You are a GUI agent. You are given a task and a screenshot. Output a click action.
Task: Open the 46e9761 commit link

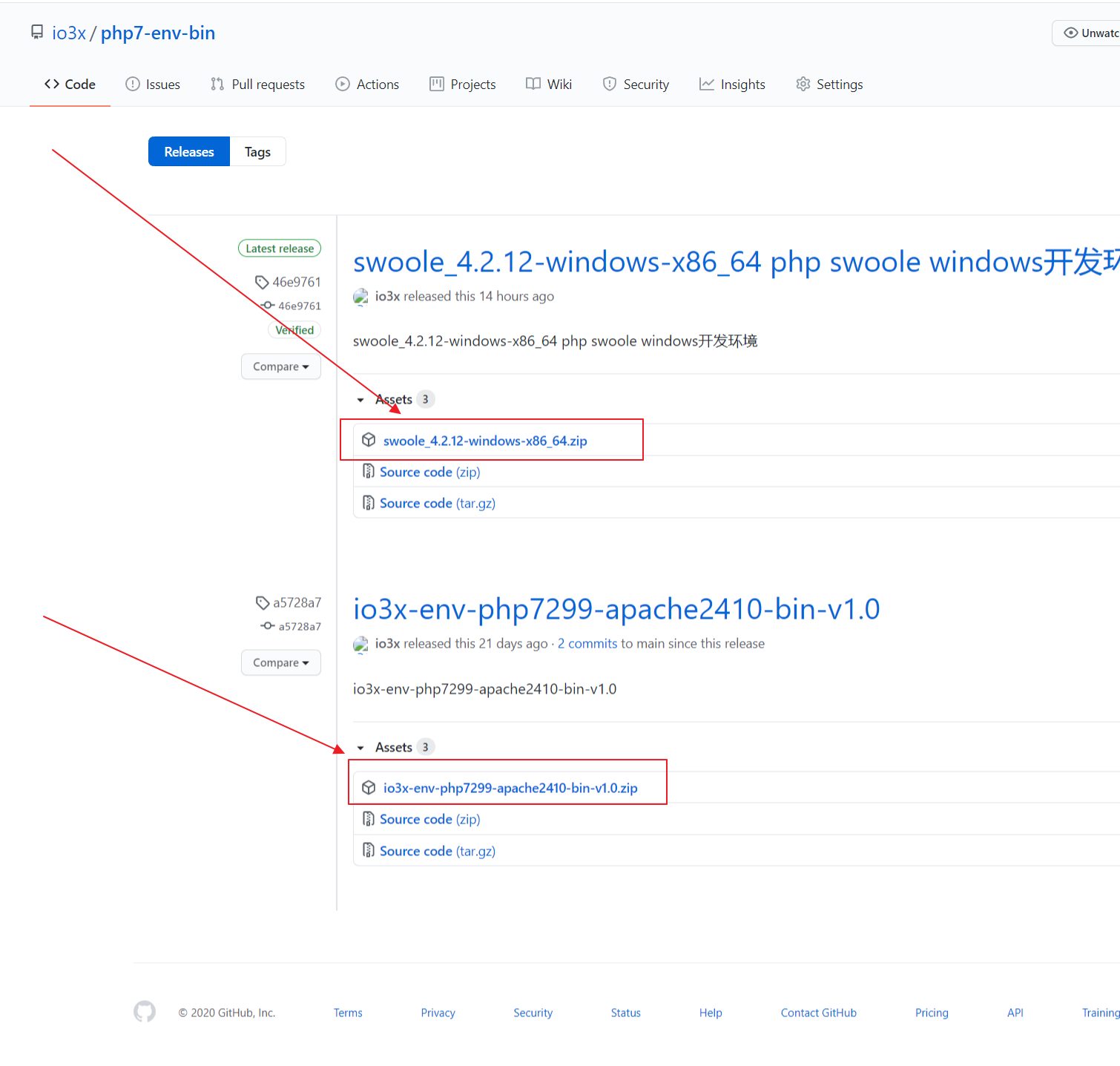(291, 306)
